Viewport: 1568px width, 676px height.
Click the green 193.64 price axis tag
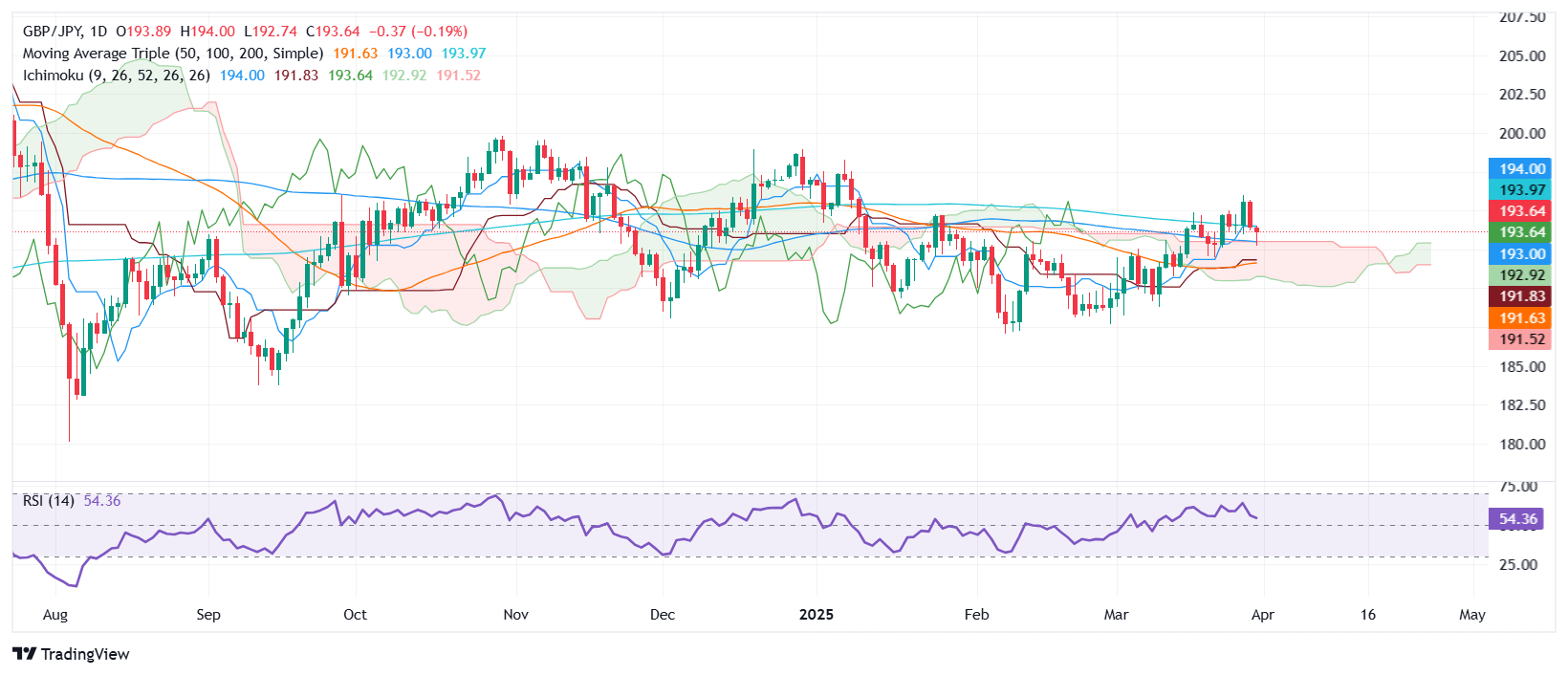(x=1520, y=232)
